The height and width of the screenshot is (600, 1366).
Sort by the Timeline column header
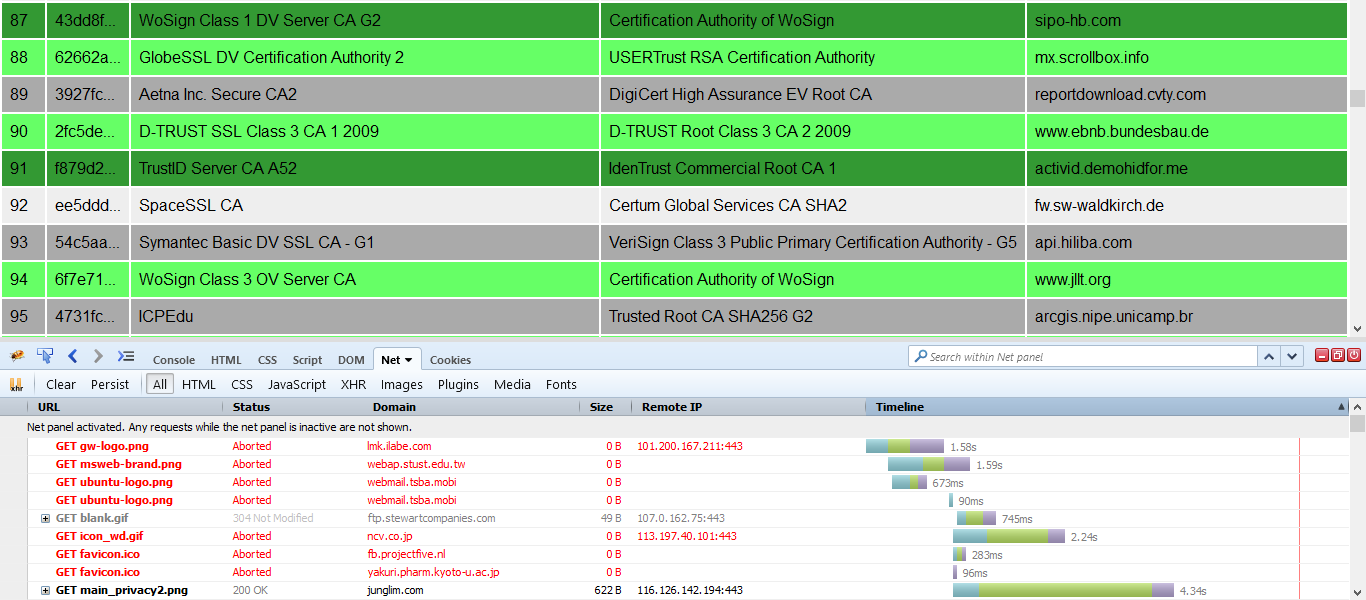coord(1107,407)
